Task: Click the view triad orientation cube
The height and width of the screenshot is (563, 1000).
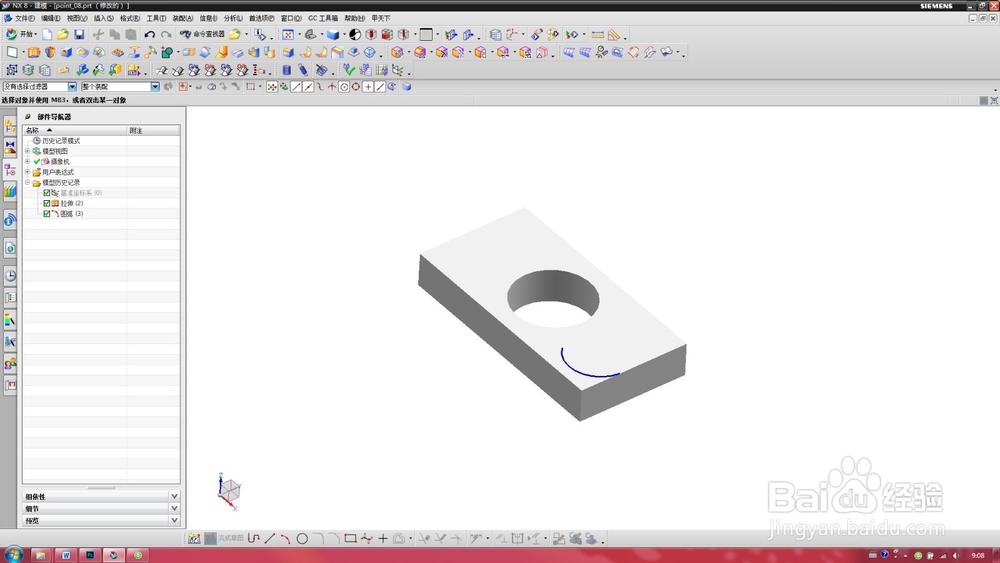Action: 228,491
